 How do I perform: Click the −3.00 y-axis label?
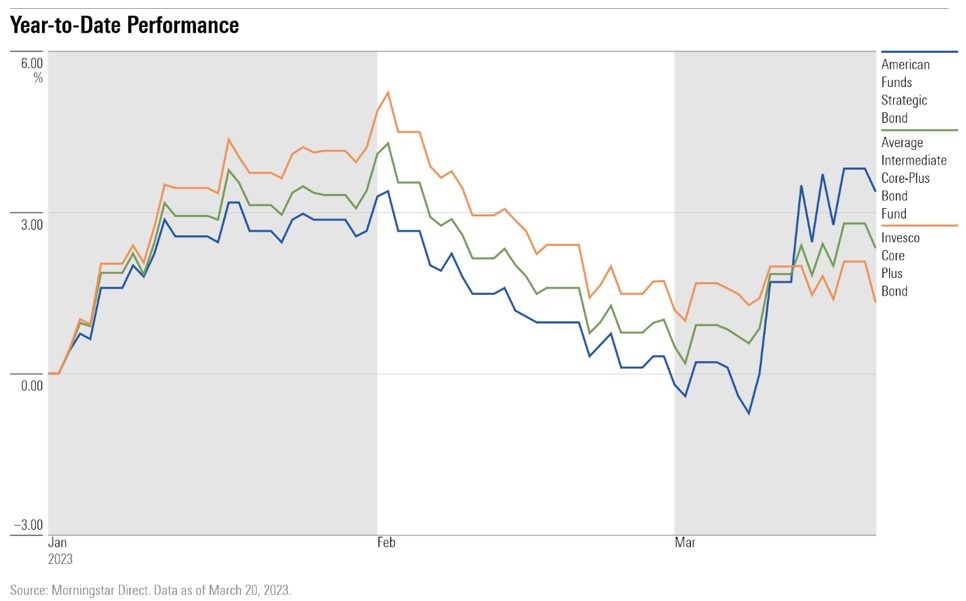pos(28,526)
